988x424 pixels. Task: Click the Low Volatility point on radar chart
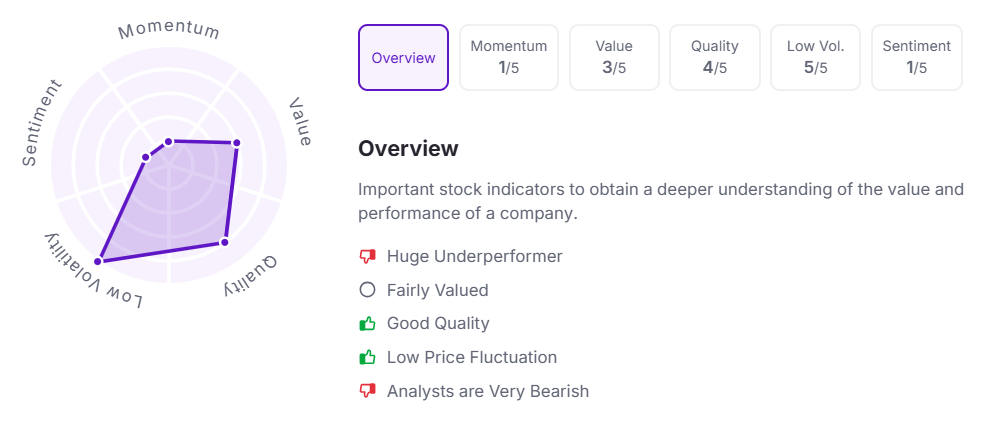pyautogui.click(x=98, y=261)
